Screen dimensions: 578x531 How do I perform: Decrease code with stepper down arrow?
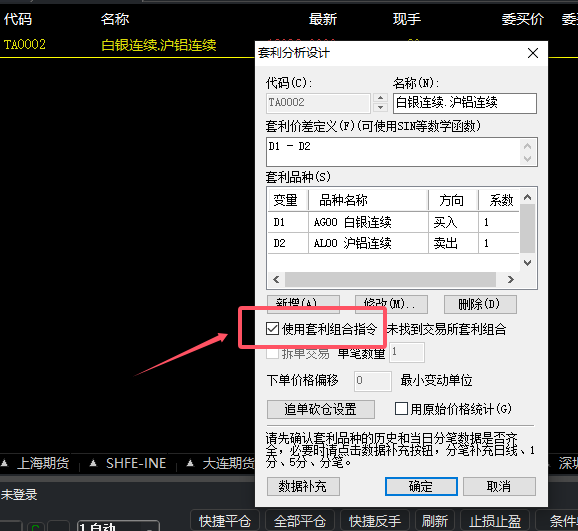(x=380, y=108)
